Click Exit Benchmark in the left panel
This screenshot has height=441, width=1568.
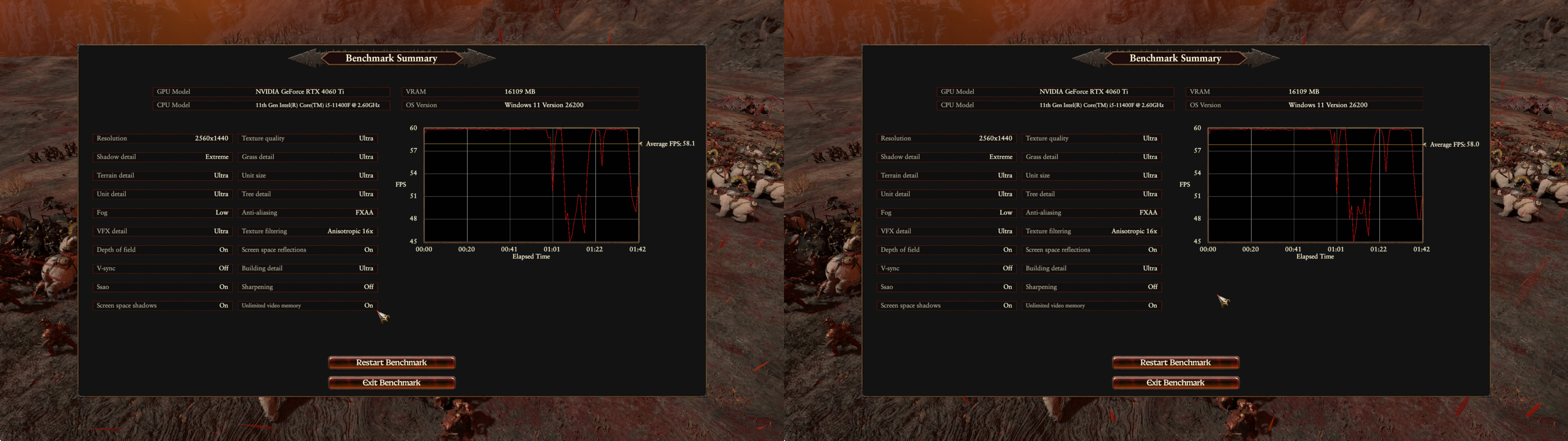click(x=391, y=383)
